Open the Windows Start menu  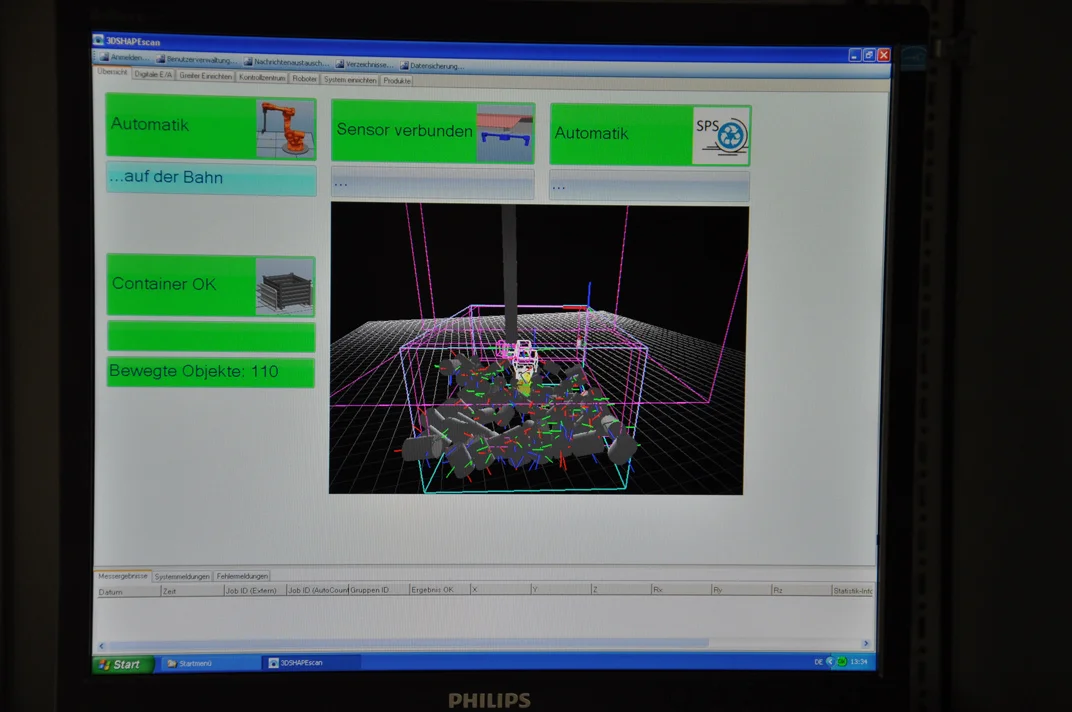click(123, 664)
